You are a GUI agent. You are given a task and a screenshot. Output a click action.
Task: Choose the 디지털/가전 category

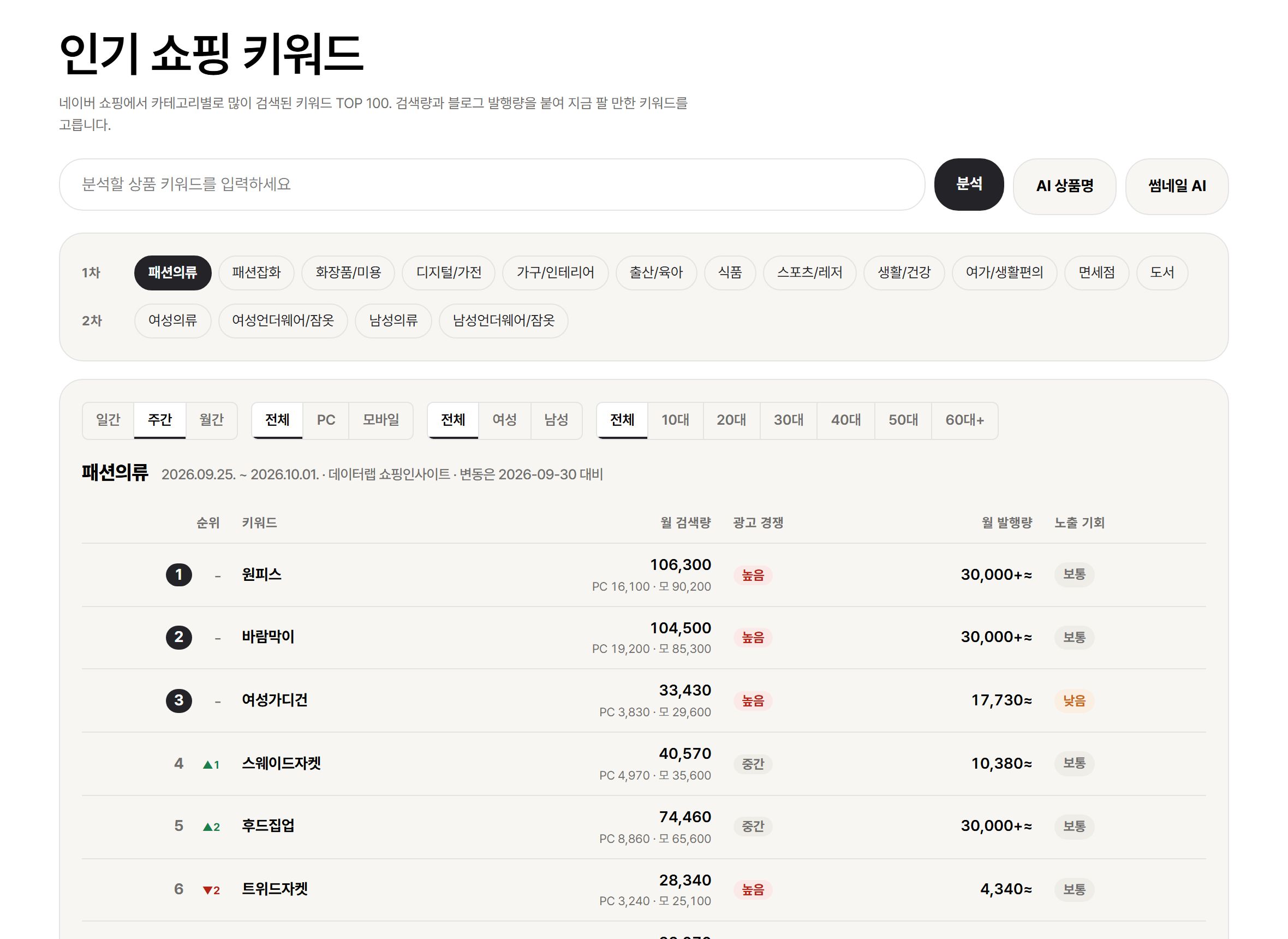click(448, 272)
